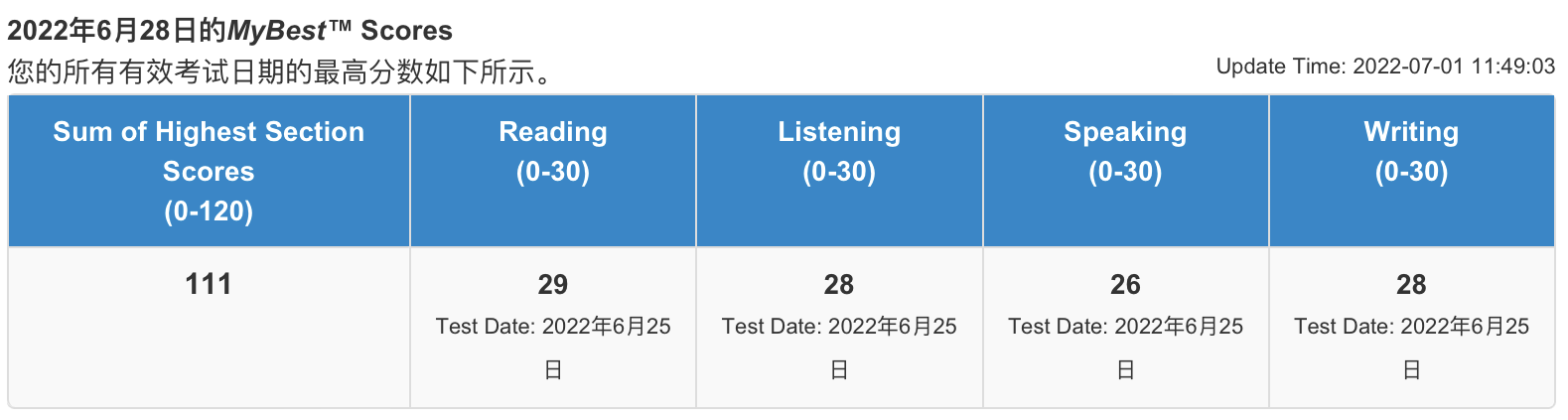This screenshot has width=1568, height=420.
Task: Click the (0-30) label under Writing
Action: coord(1411,172)
